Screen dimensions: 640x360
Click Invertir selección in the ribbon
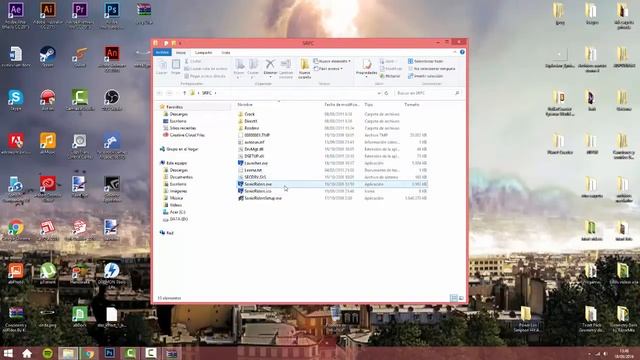(425, 76)
